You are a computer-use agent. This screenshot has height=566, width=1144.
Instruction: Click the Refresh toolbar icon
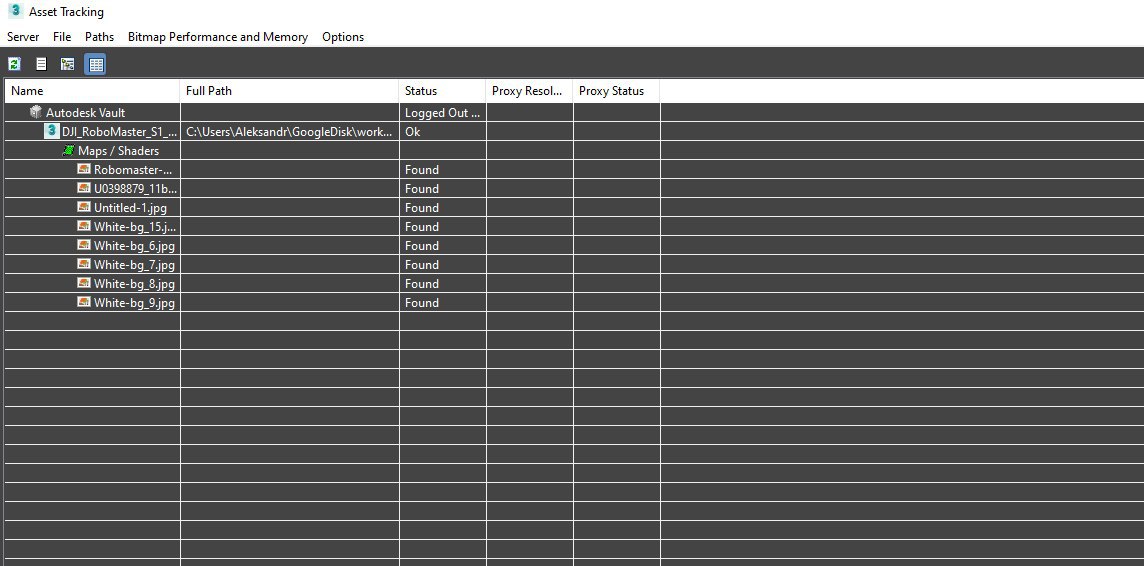point(14,64)
